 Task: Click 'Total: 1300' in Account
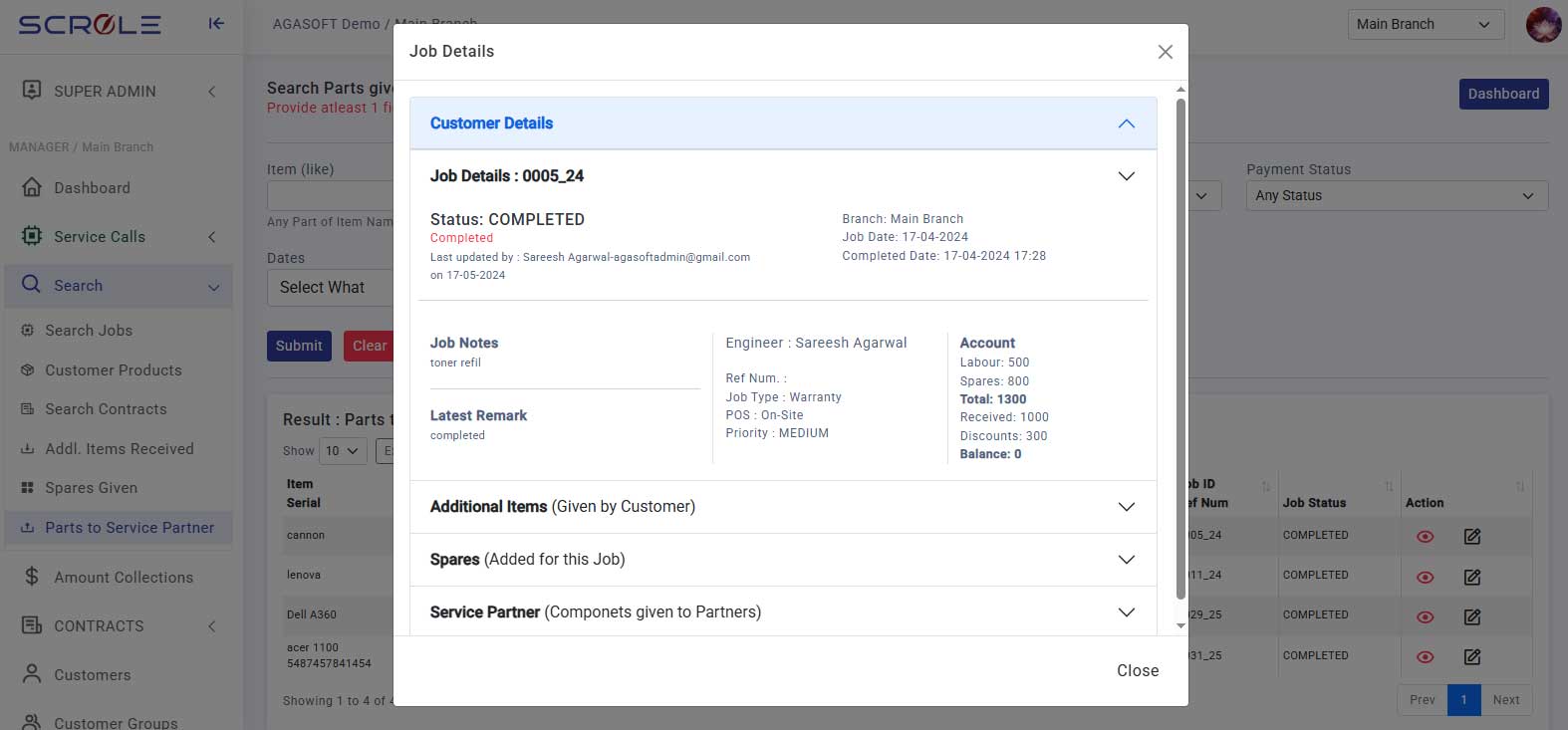coord(993,399)
